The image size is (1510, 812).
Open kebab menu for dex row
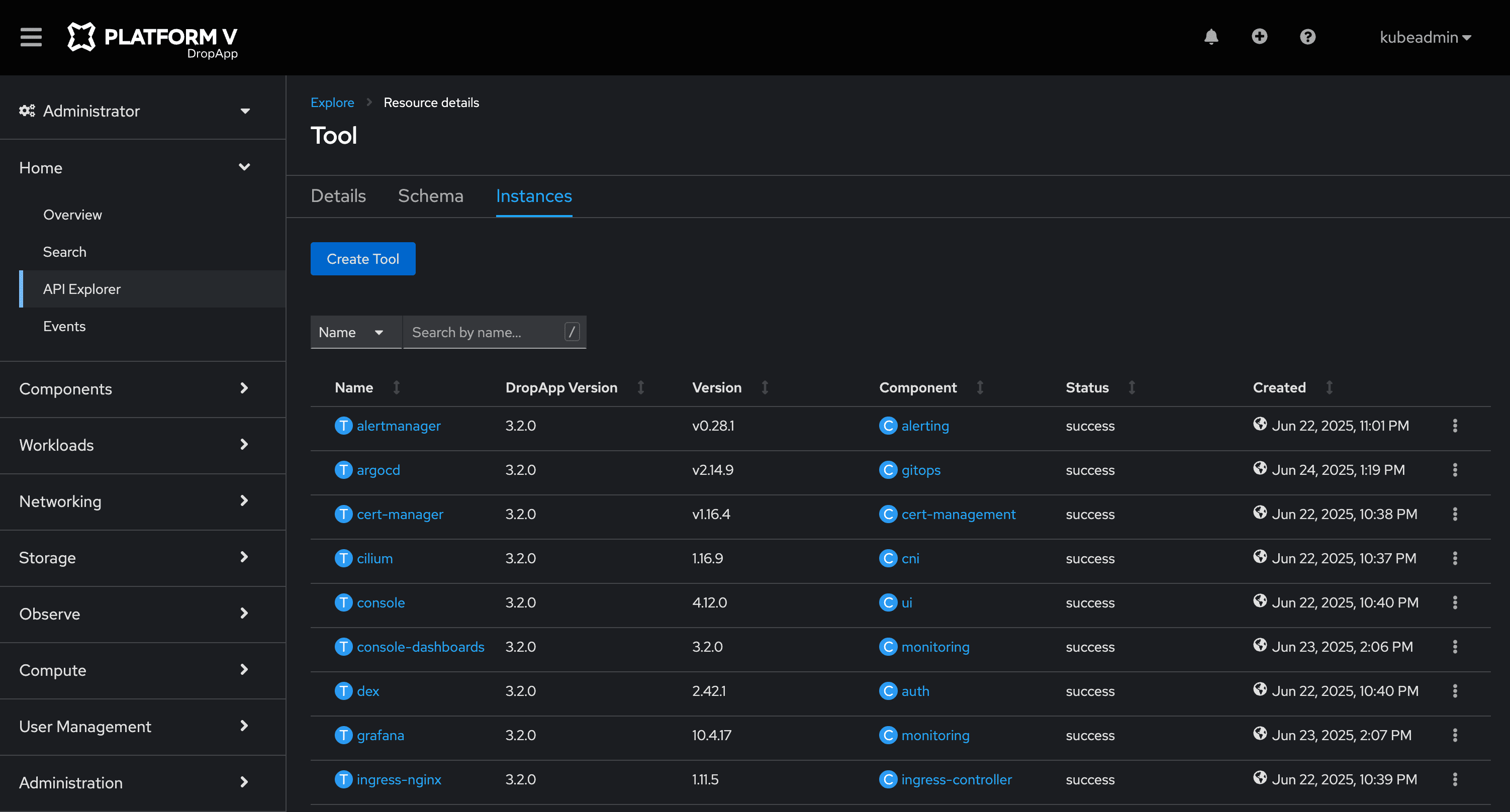pos(1455,691)
